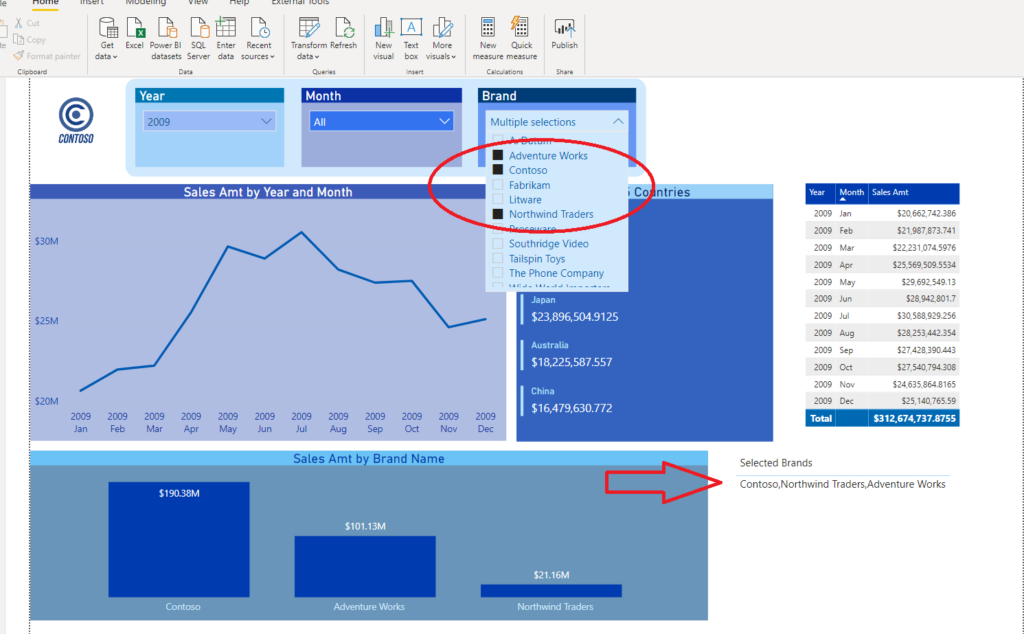Open the Modeling ribbon tab
This screenshot has height=634, width=1024.
(146, 3)
